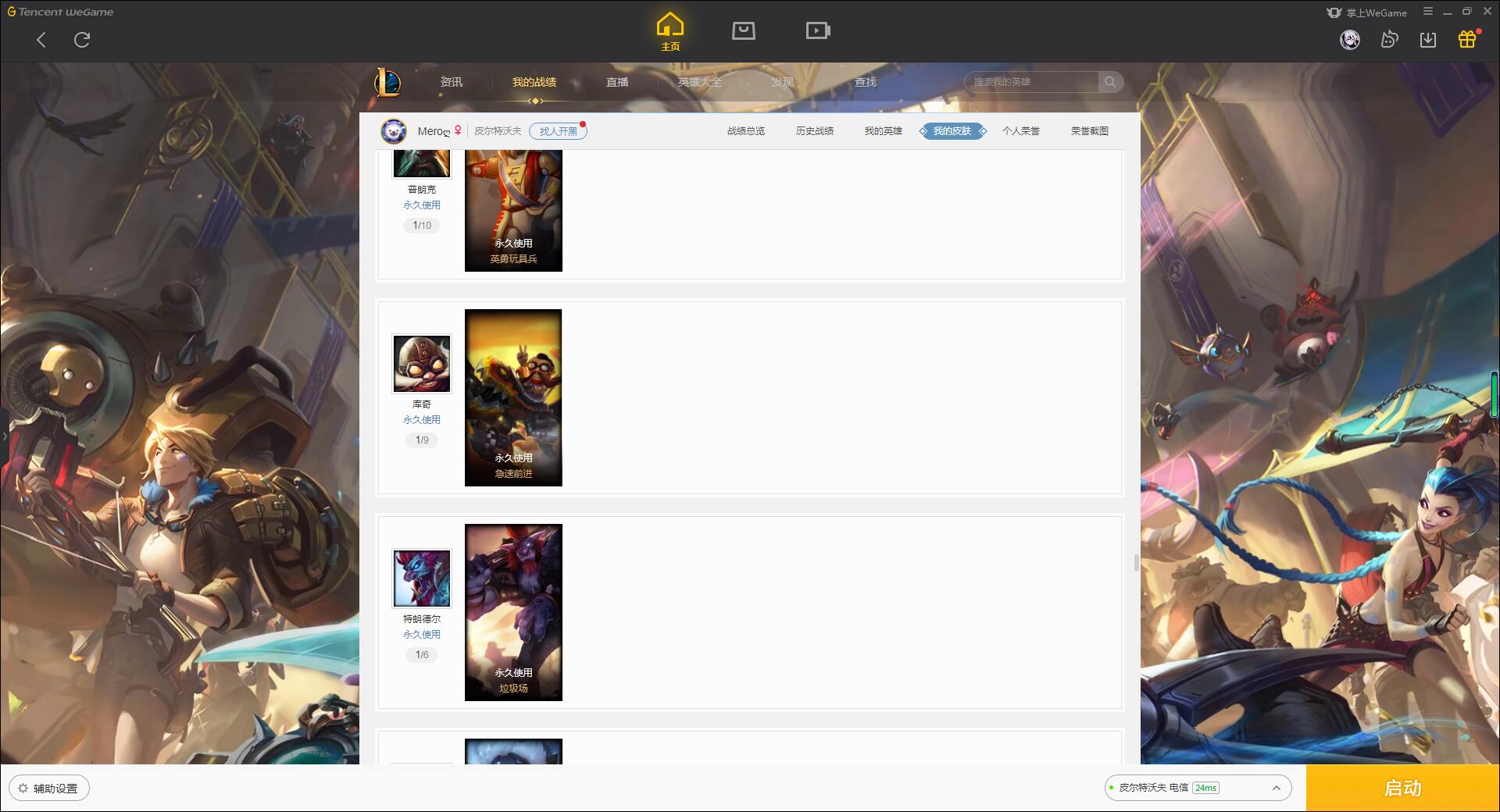The height and width of the screenshot is (812, 1500).
Task: Open the 发现 tab
Action: [x=783, y=82]
